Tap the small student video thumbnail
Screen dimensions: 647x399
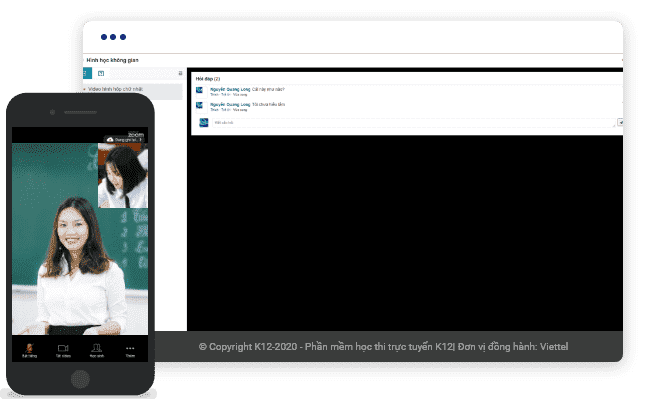pos(123,175)
